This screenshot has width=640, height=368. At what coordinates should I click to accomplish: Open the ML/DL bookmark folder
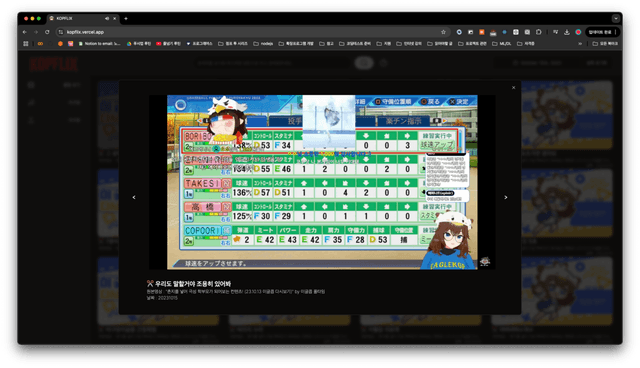point(502,44)
